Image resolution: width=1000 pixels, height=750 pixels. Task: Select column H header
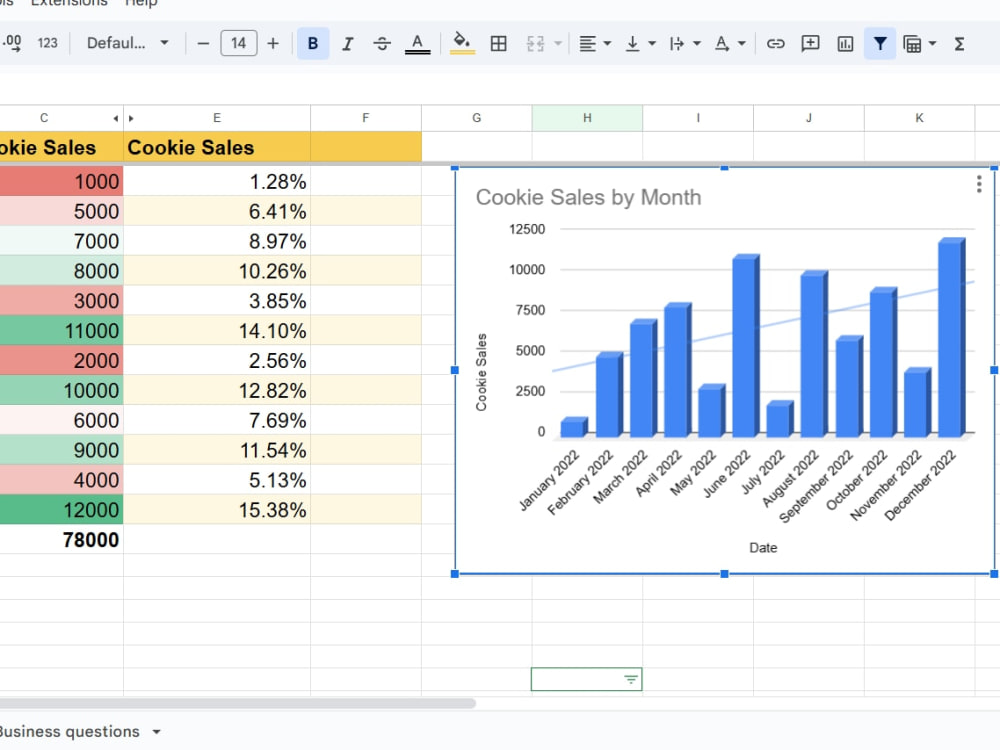point(587,118)
